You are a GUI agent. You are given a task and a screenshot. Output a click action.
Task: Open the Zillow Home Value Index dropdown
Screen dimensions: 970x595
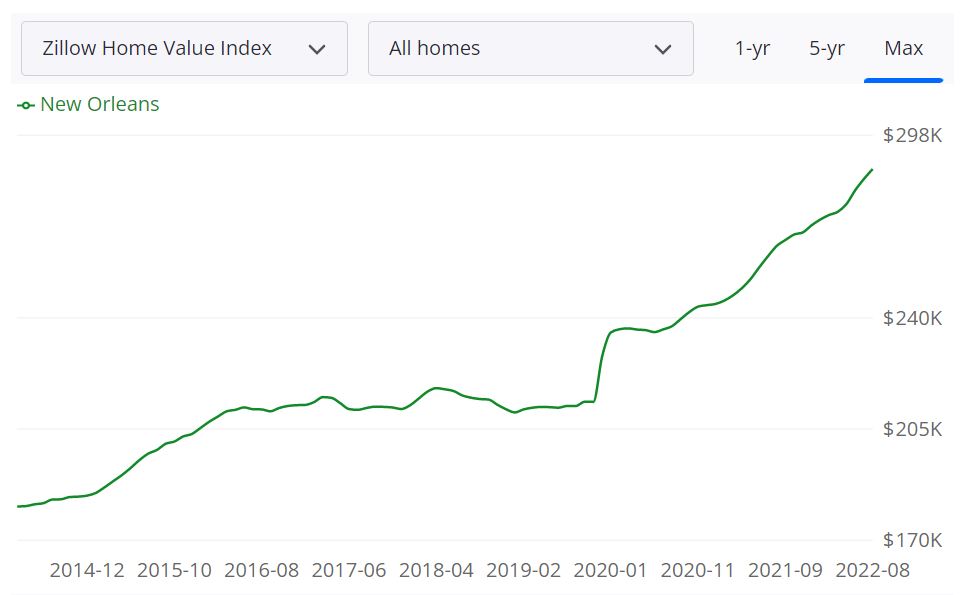184,48
